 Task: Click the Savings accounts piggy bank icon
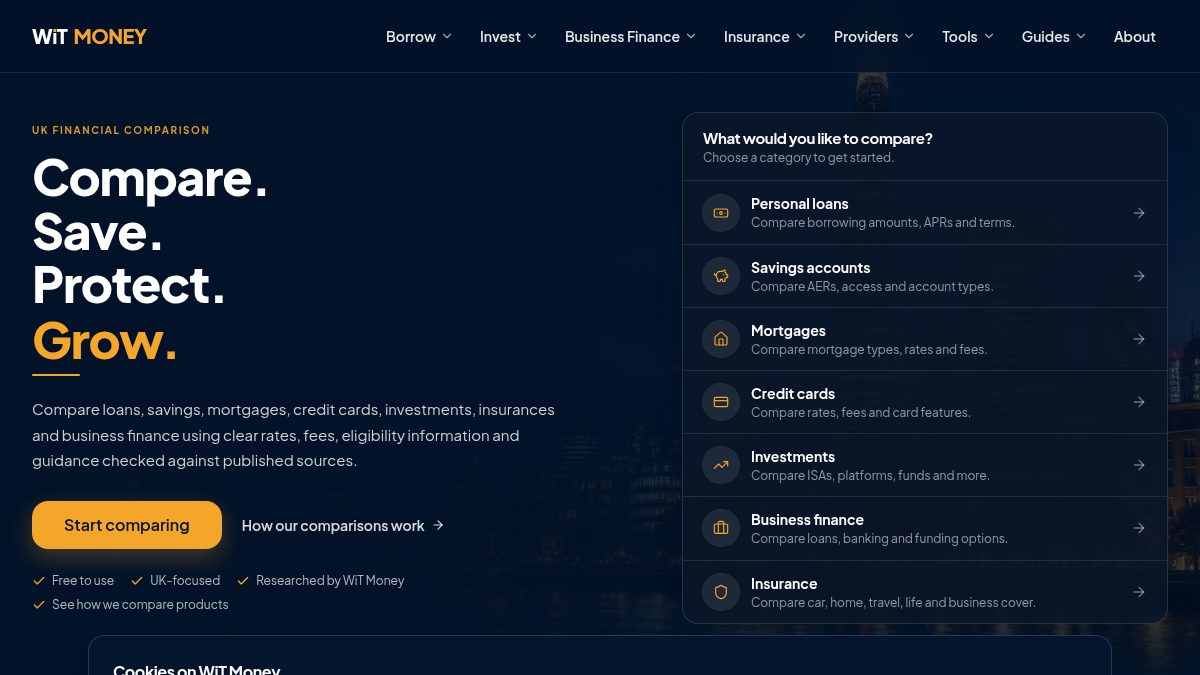721,276
